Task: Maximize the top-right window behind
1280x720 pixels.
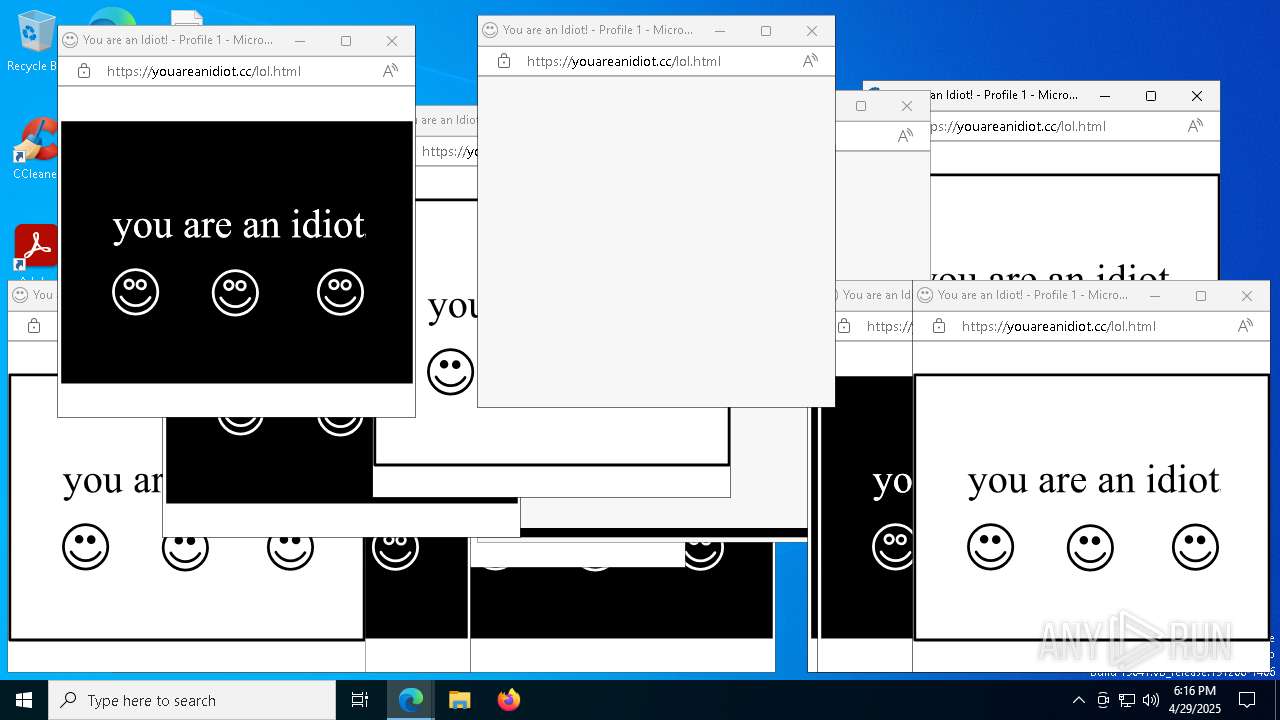Action: tap(1151, 96)
